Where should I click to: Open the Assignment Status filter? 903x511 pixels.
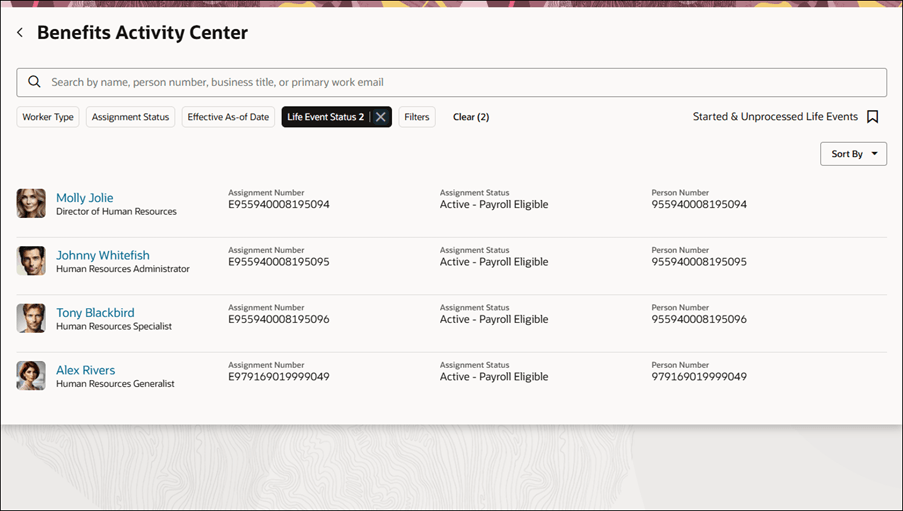[x=130, y=117]
